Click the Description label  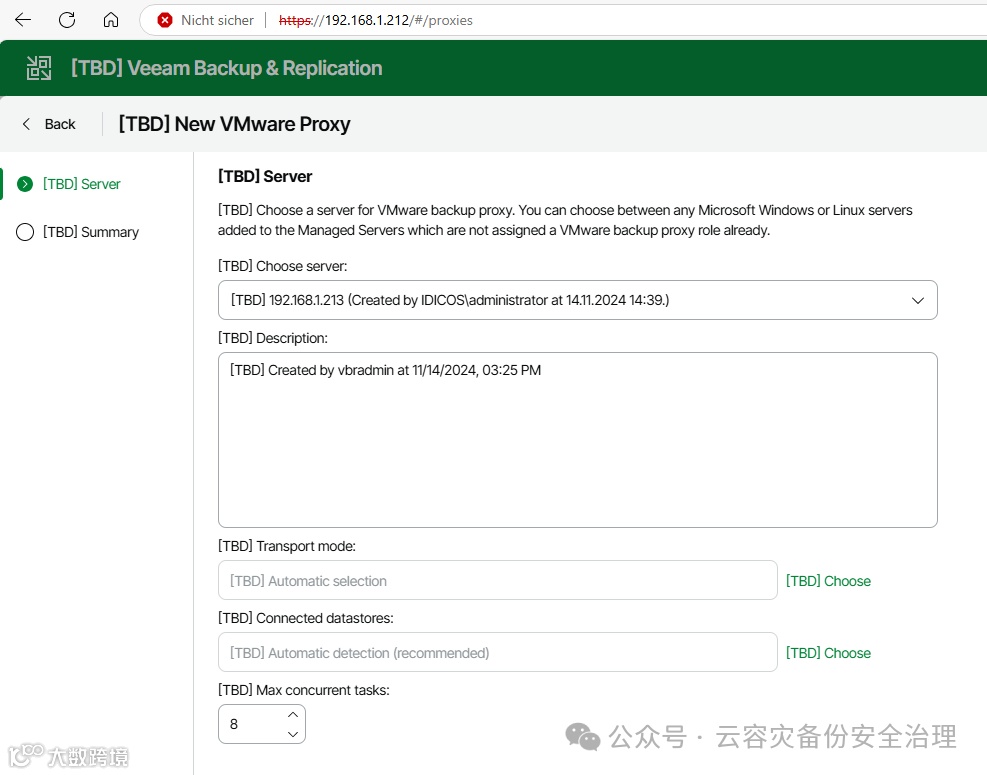273,338
